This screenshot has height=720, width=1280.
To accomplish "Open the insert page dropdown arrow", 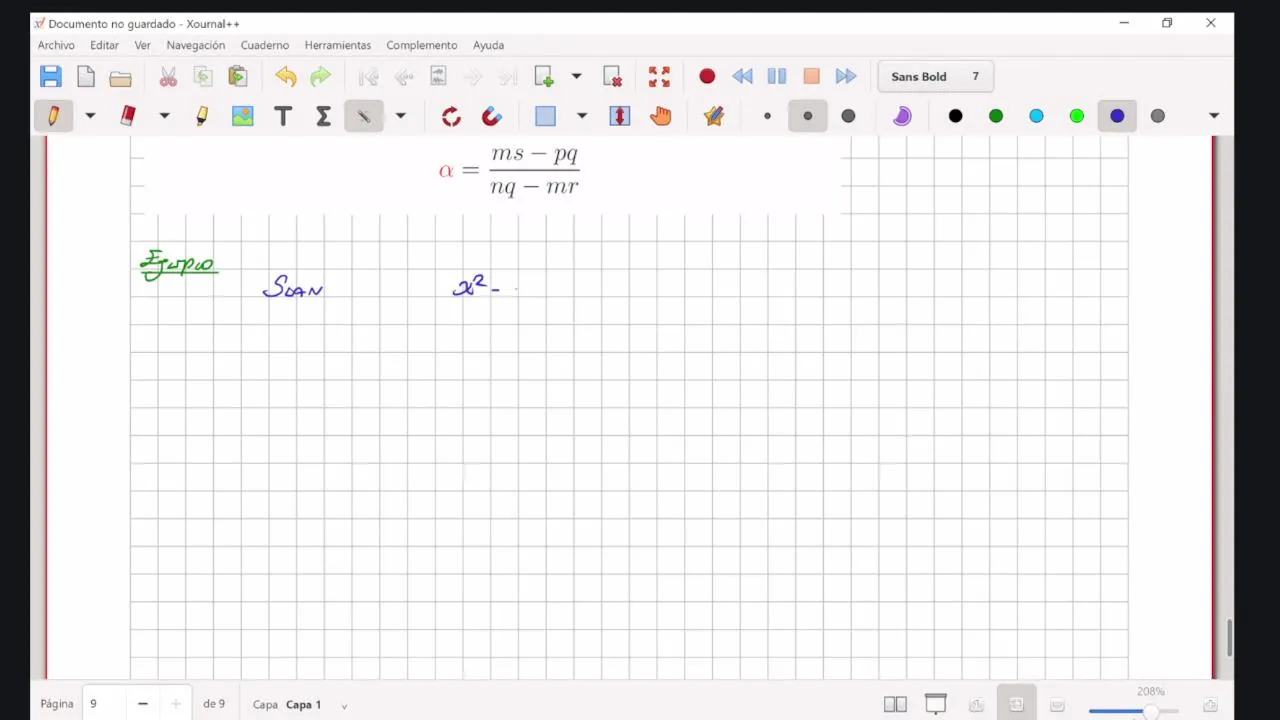I will click(x=576, y=77).
